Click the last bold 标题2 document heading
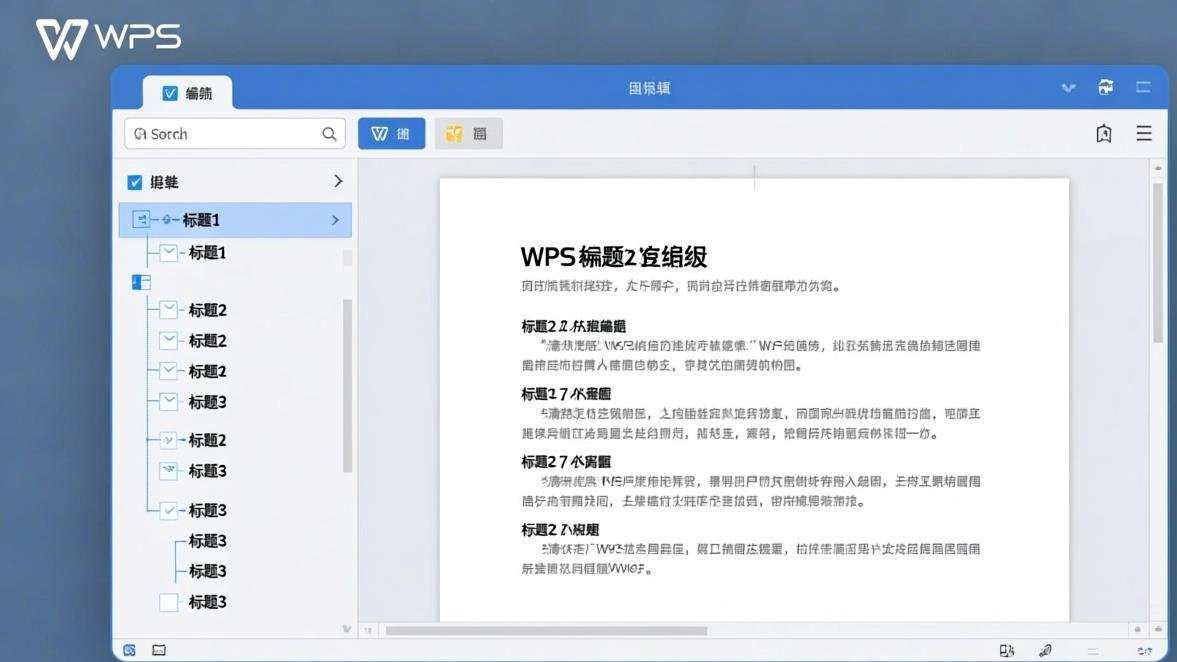 [x=560, y=529]
